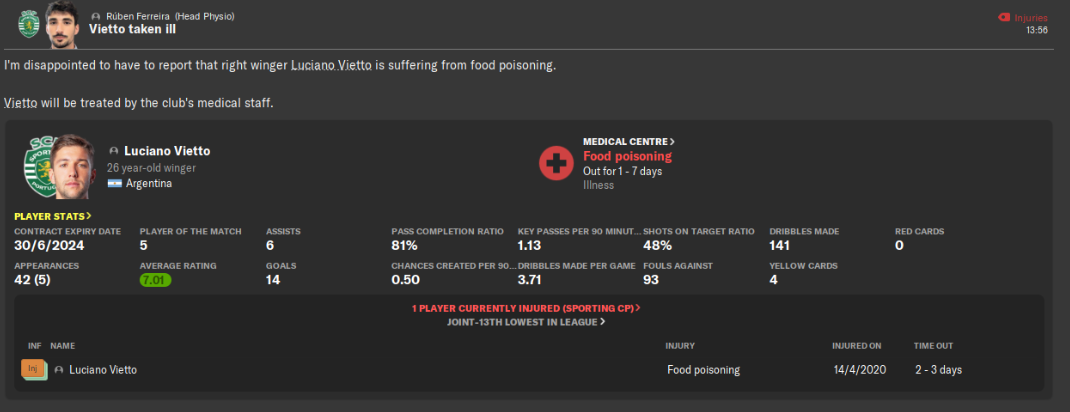Screen dimensions: 1070x412
Task: Click the Injuries category label
Action: coord(1030,18)
